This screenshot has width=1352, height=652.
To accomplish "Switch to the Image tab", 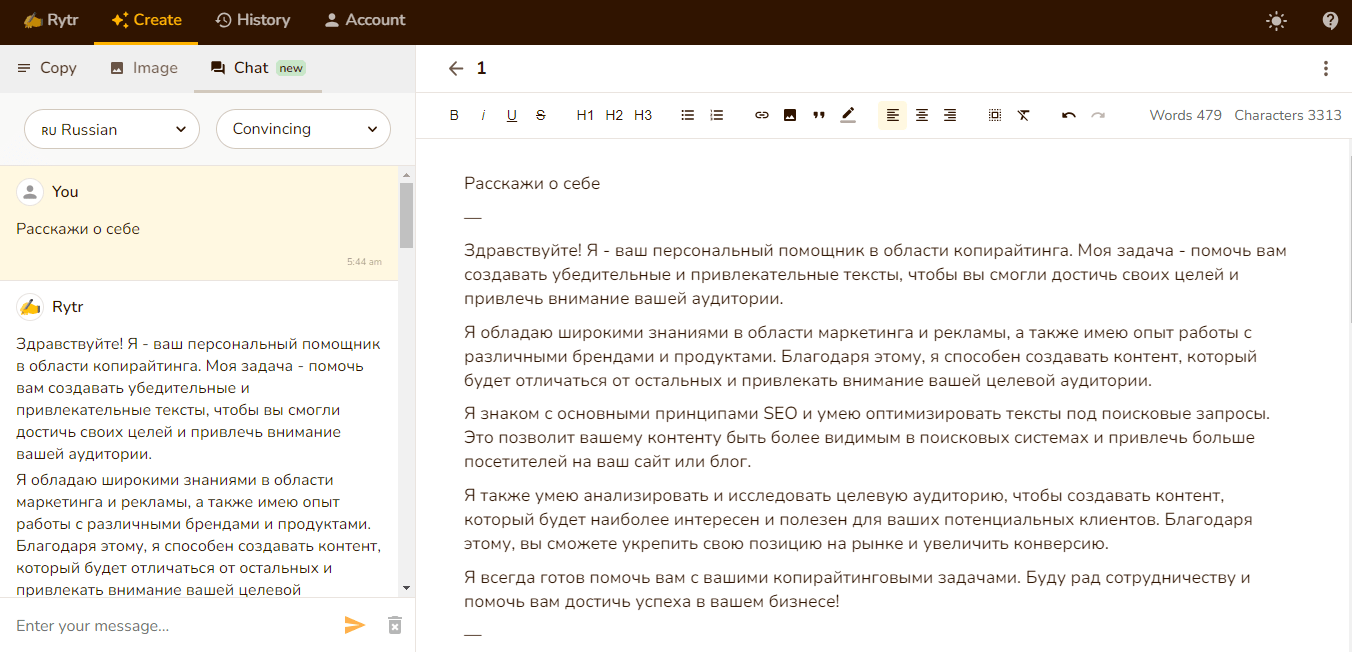I will (145, 68).
